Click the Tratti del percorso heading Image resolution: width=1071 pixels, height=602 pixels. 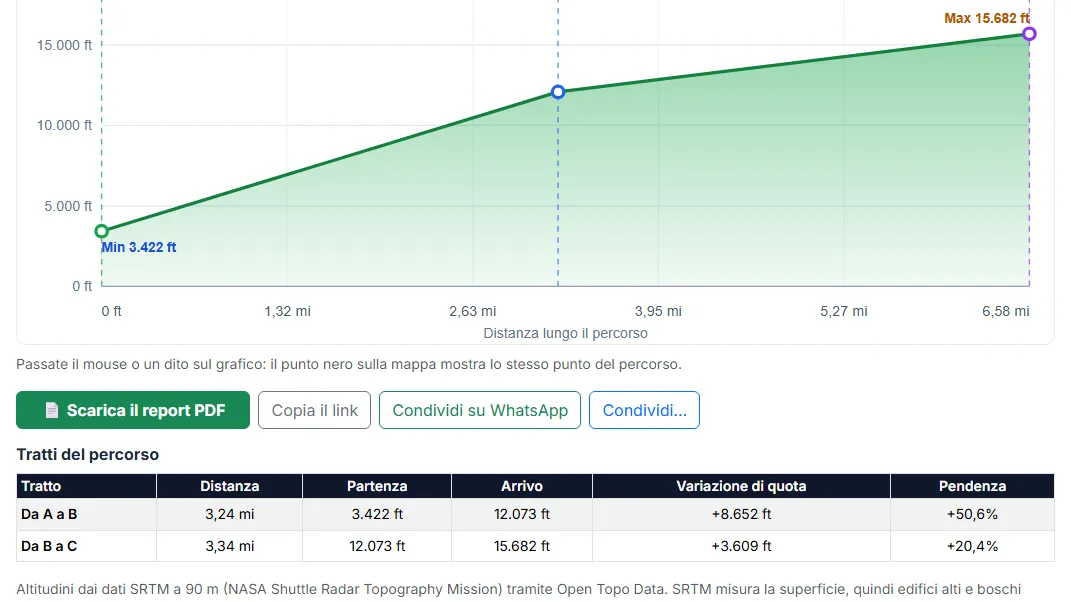[x=87, y=454]
